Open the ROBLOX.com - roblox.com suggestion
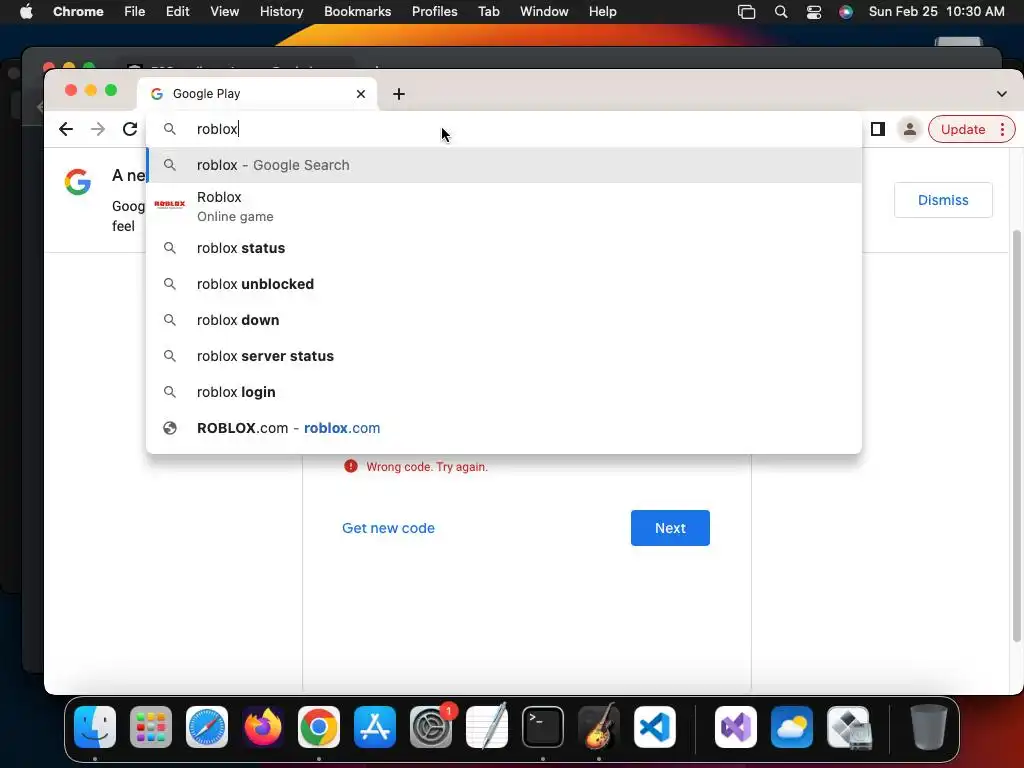 pyautogui.click(x=504, y=428)
